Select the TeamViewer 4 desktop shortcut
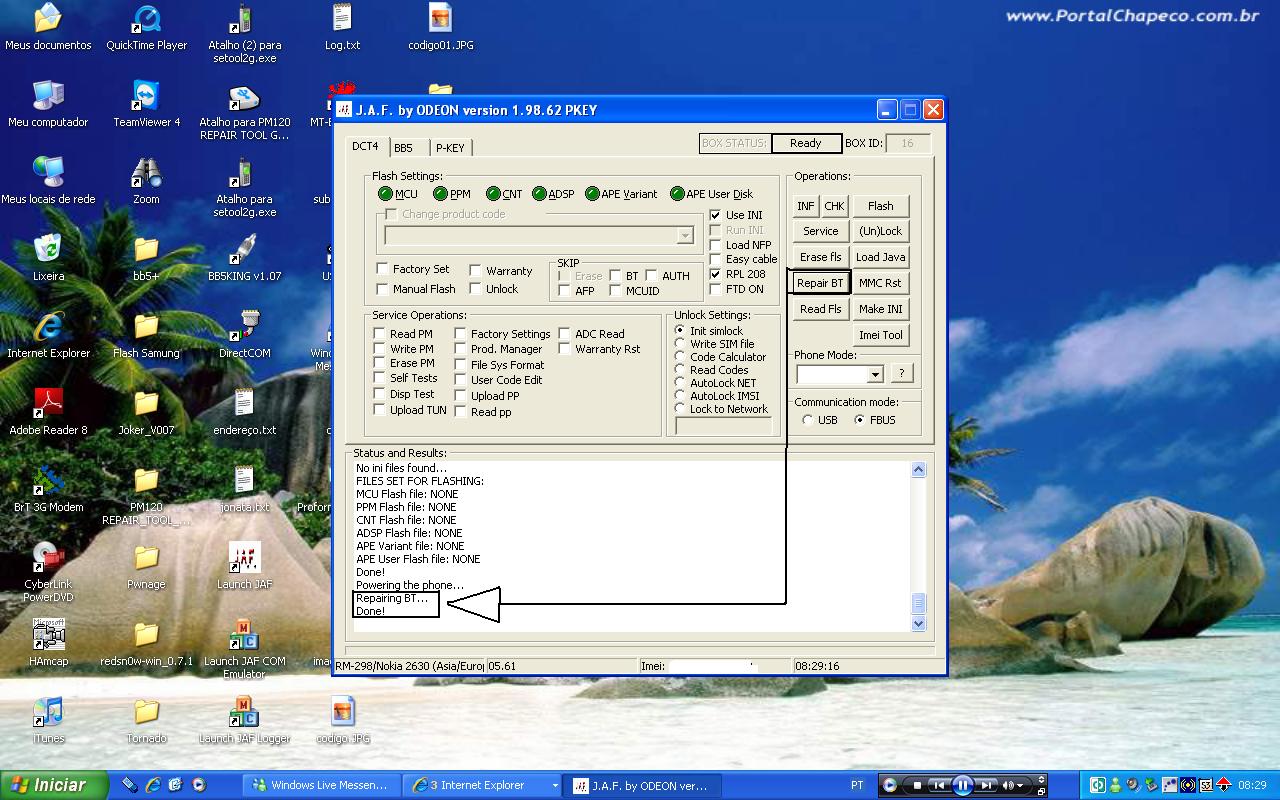1280x800 pixels. click(x=147, y=104)
